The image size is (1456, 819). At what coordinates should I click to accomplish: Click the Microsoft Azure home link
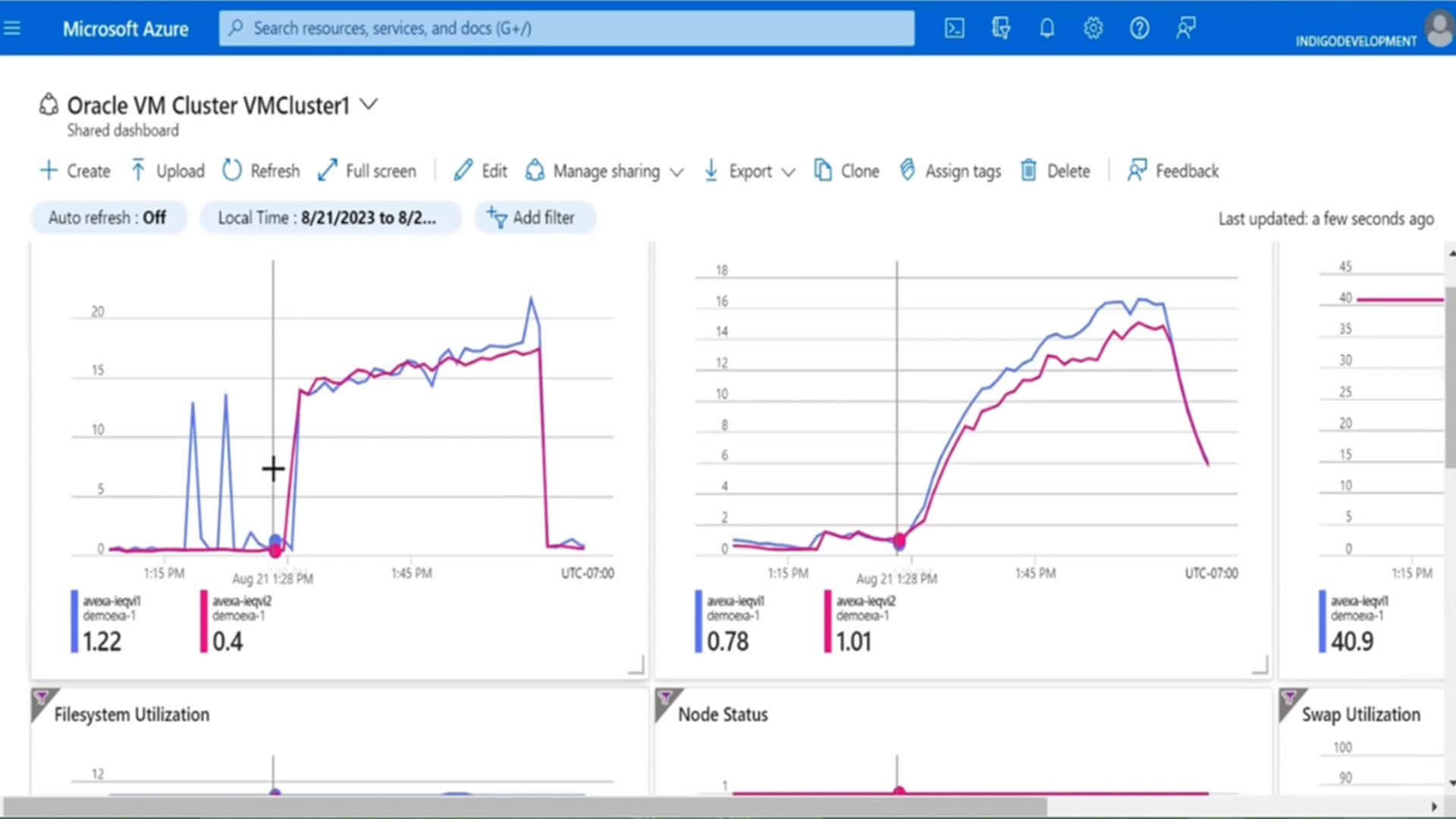pyautogui.click(x=126, y=30)
